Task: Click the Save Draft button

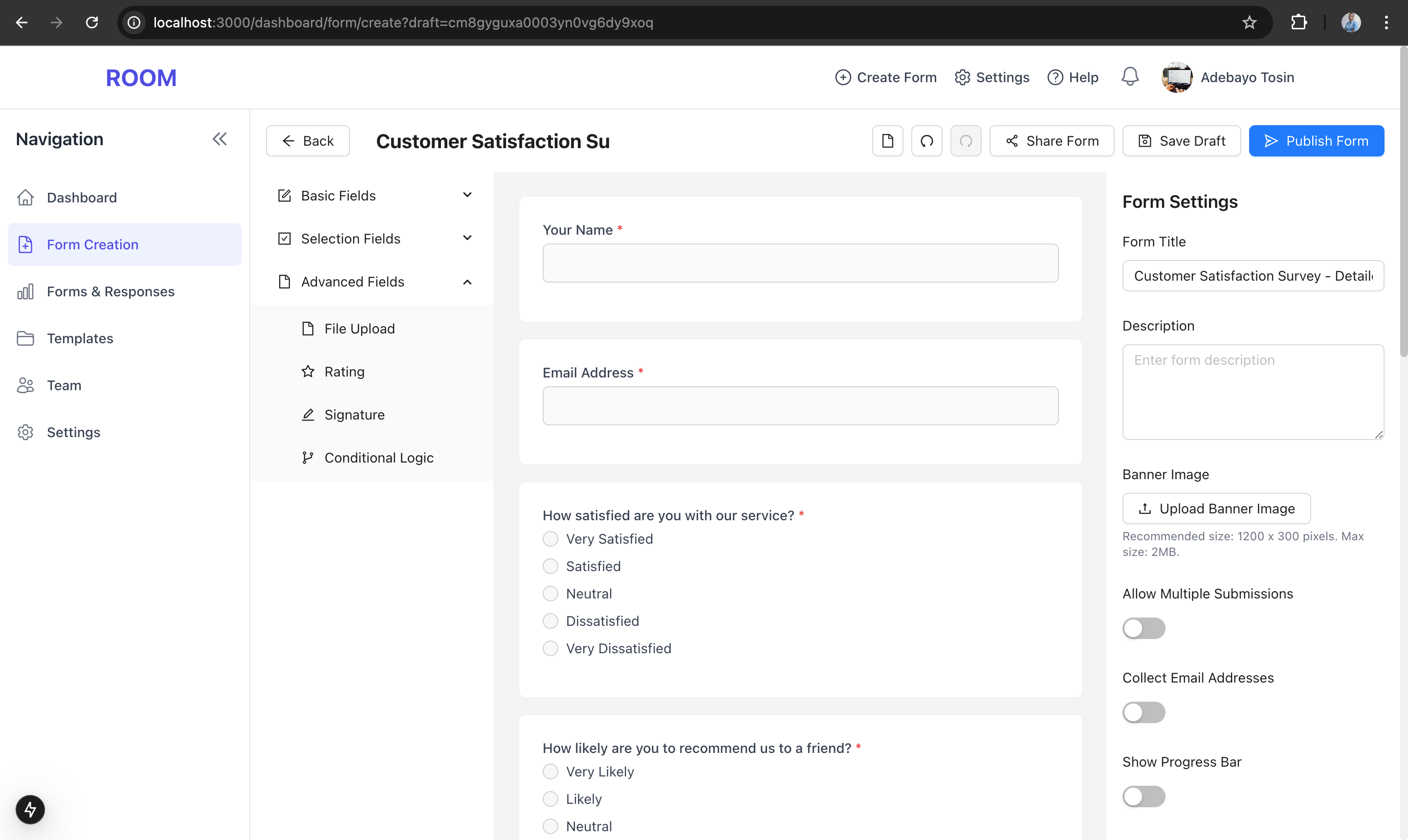Action: [x=1181, y=140]
